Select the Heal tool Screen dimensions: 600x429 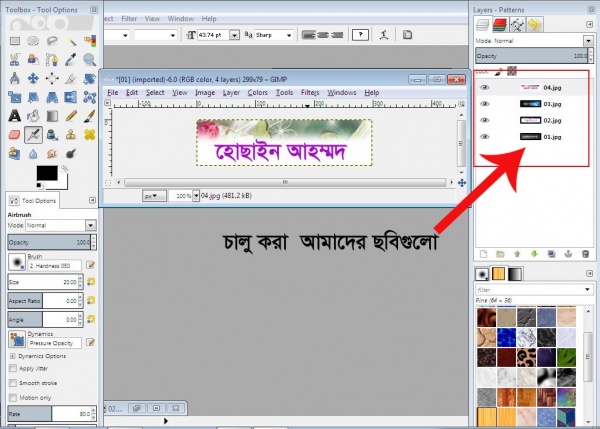coord(90,135)
